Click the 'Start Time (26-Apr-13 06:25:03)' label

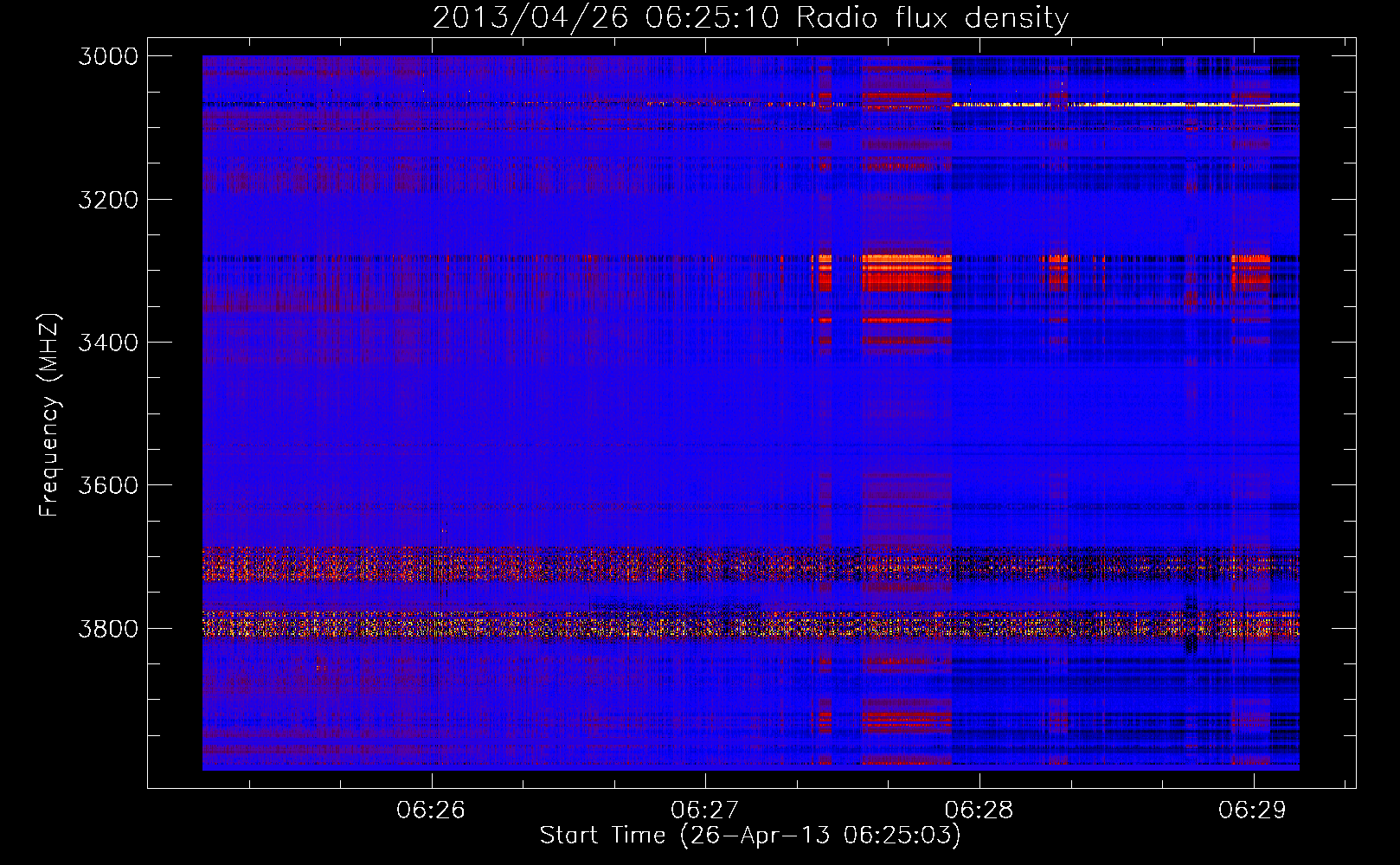(x=750, y=836)
